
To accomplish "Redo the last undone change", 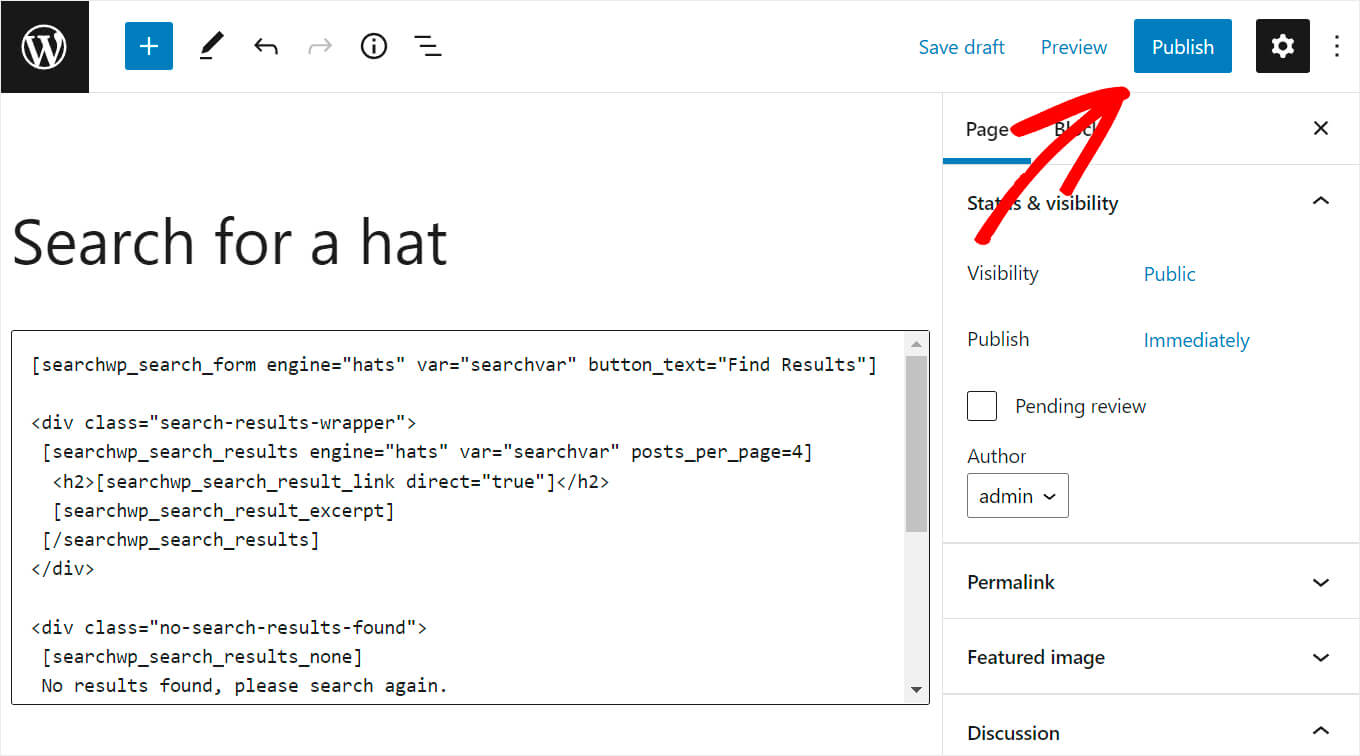I will click(x=320, y=47).
